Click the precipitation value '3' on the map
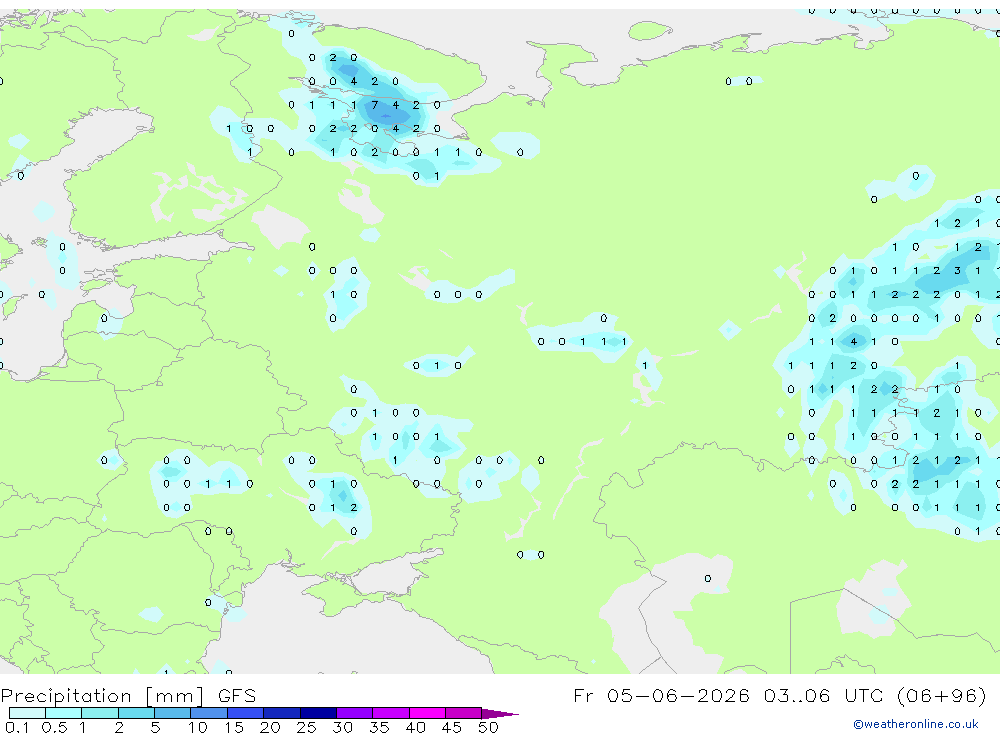The width and height of the screenshot is (1000, 733). tap(957, 270)
